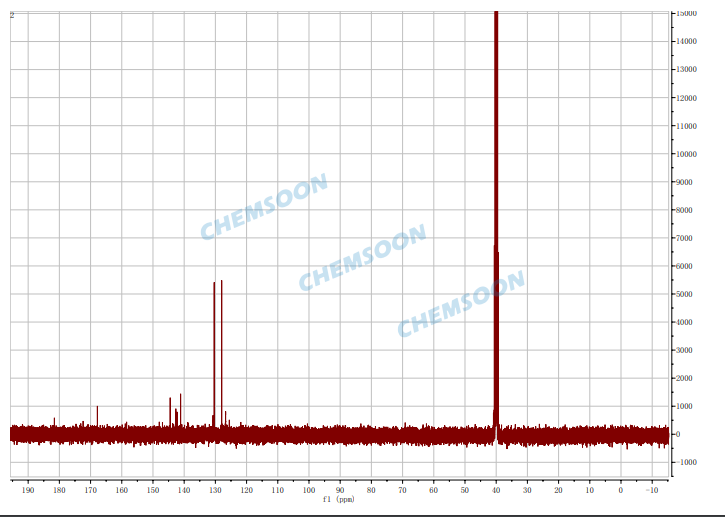This screenshot has height=517, width=725.
Task: Click the f1 (ppm) axis title
Action: pyautogui.click(x=338, y=499)
